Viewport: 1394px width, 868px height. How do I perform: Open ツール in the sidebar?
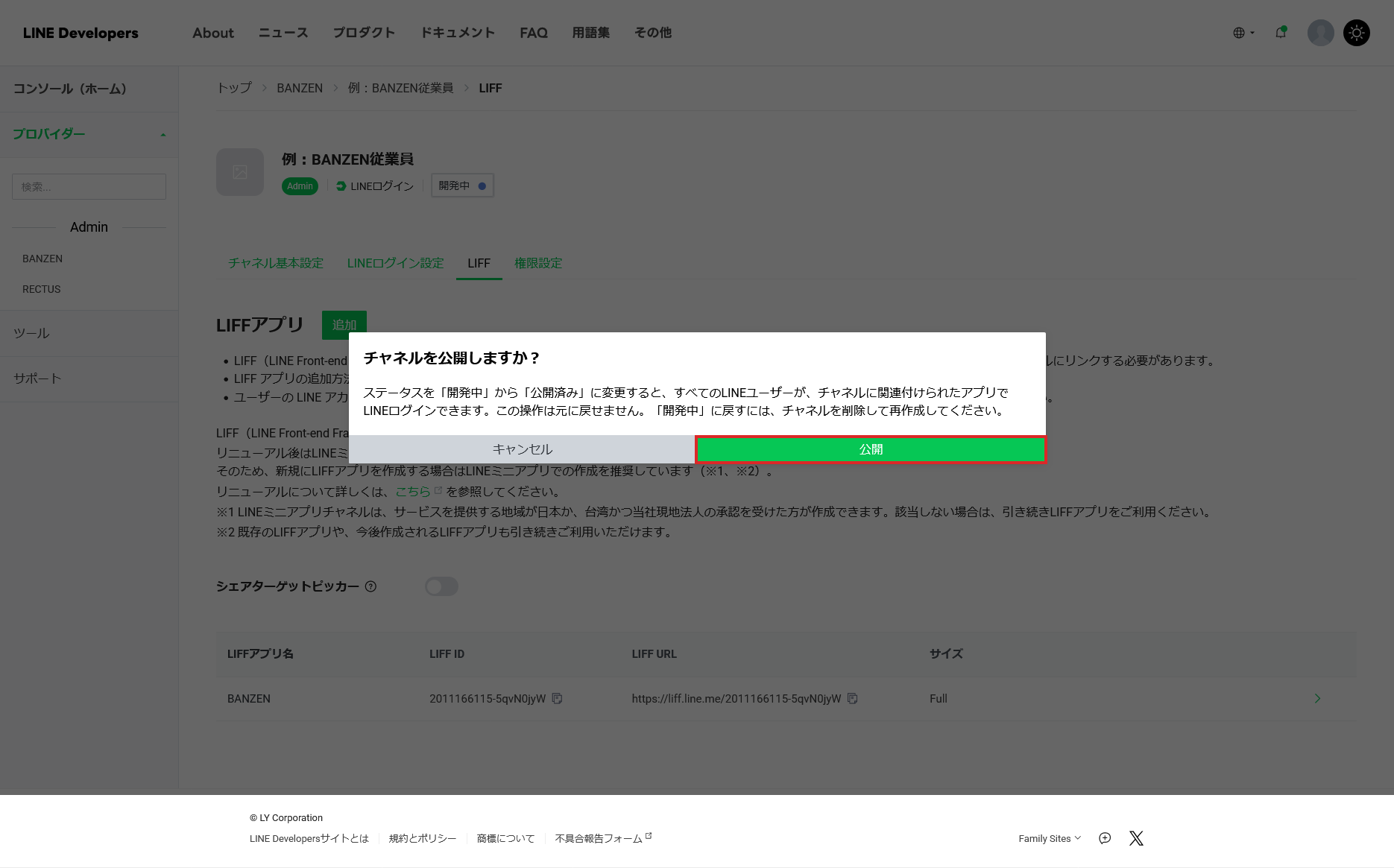click(x=31, y=333)
